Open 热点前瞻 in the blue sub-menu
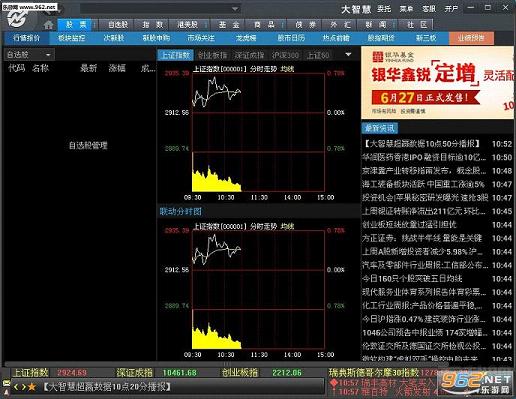The image size is (516, 399). (336, 38)
